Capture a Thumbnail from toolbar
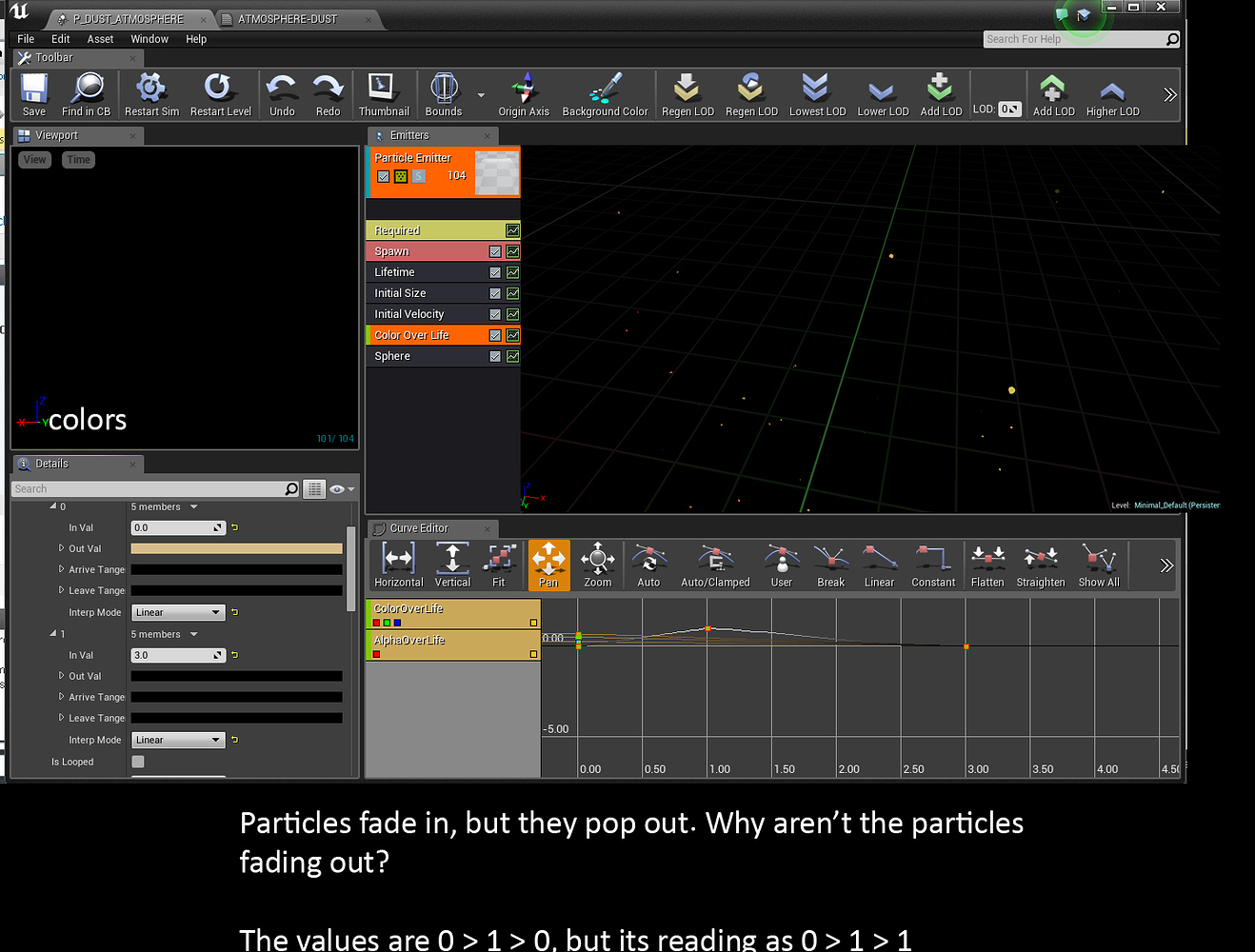This screenshot has height=952, width=1255. click(x=384, y=94)
